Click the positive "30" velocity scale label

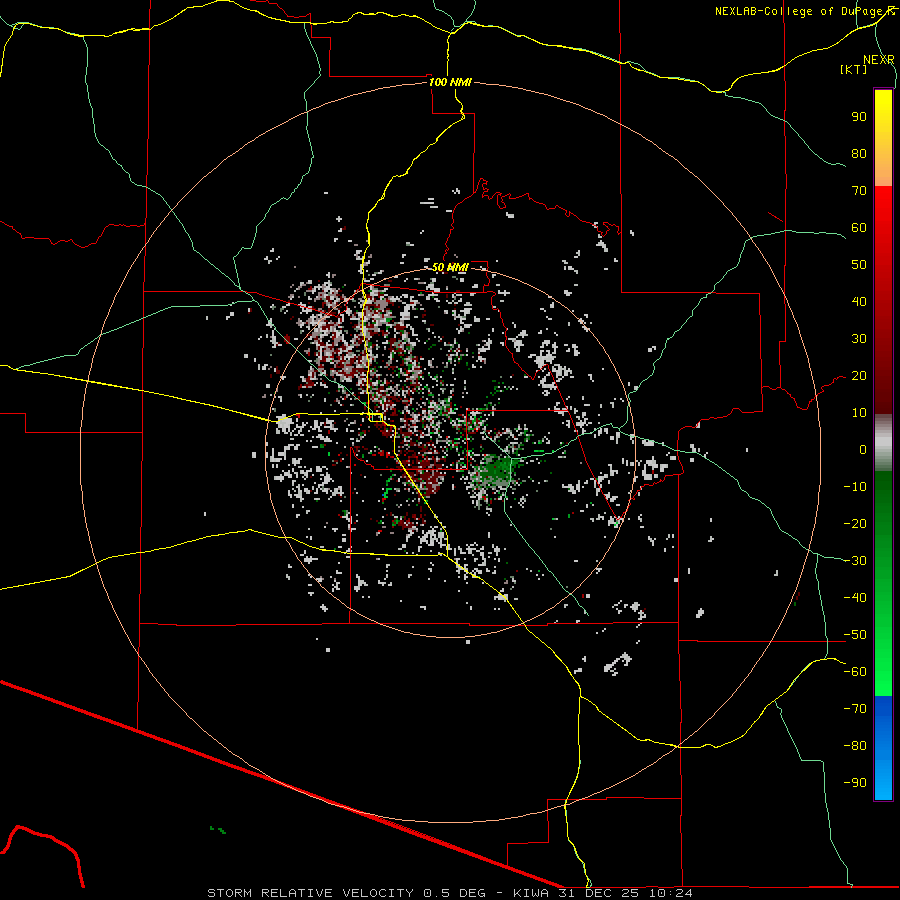click(x=859, y=339)
